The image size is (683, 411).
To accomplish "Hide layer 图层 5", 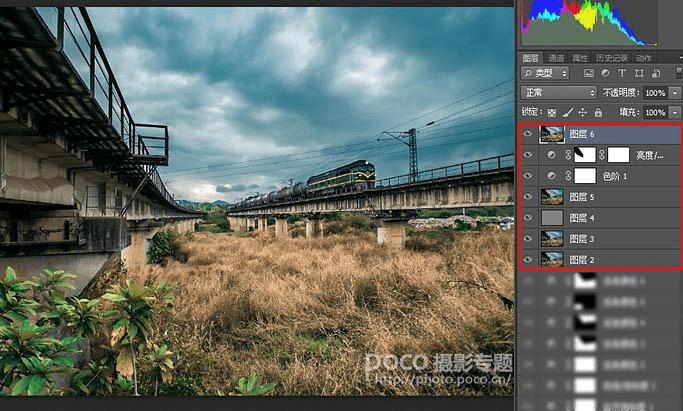I will [x=528, y=197].
